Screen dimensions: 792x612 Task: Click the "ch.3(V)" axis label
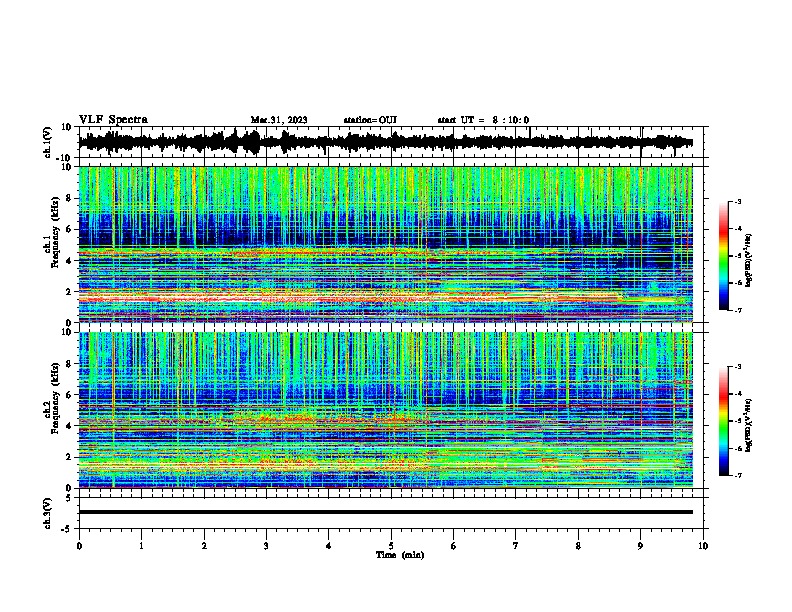48,514
